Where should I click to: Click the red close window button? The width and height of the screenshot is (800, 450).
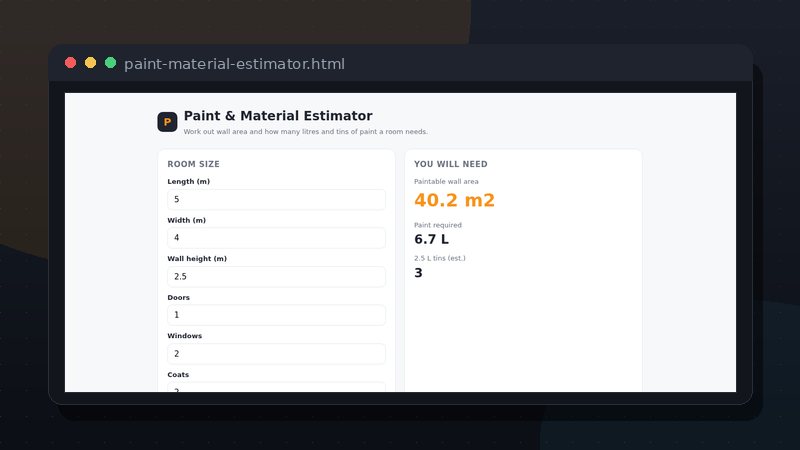[70, 63]
